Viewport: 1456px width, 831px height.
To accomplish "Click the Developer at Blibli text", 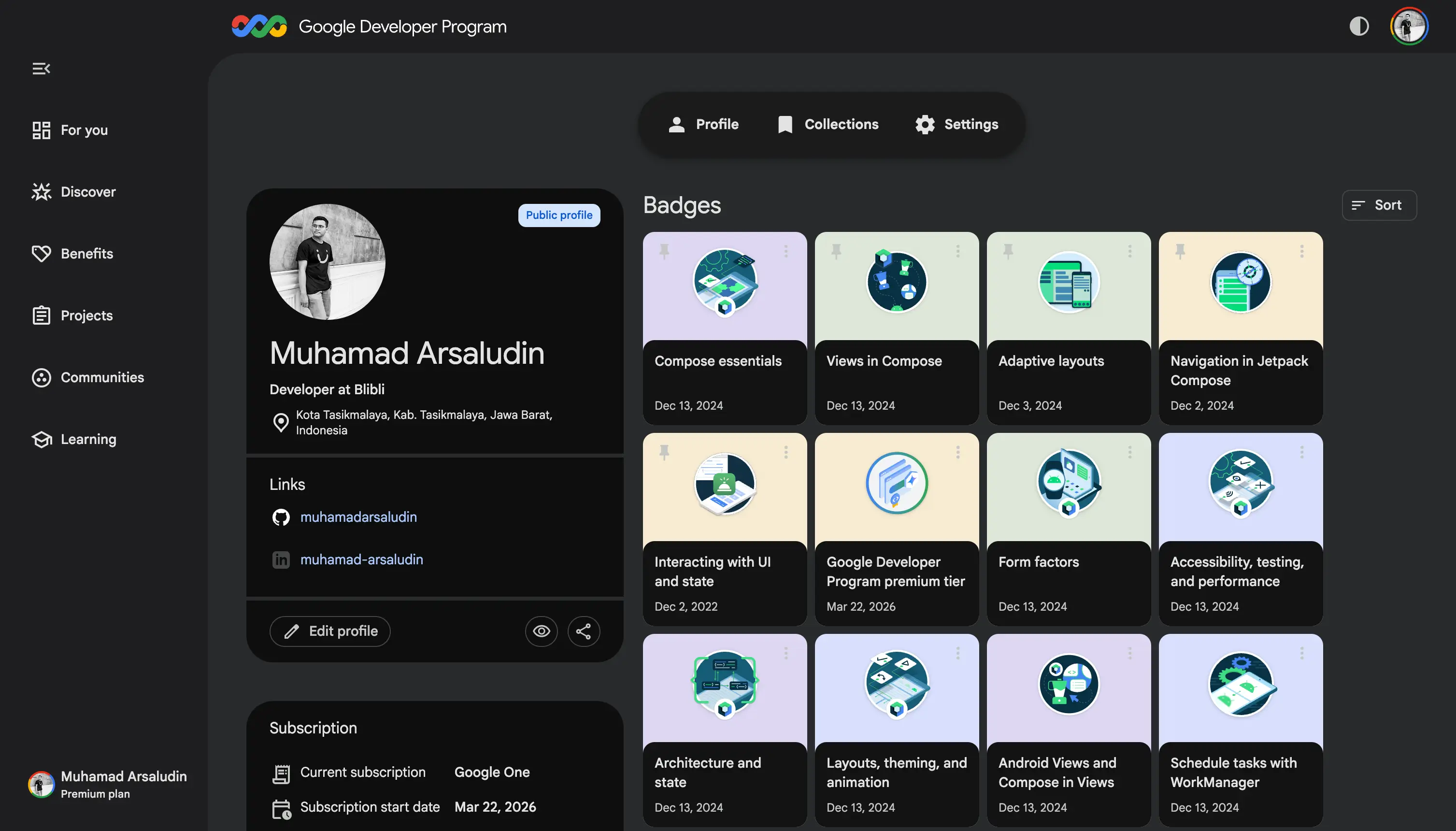I will tap(327, 389).
